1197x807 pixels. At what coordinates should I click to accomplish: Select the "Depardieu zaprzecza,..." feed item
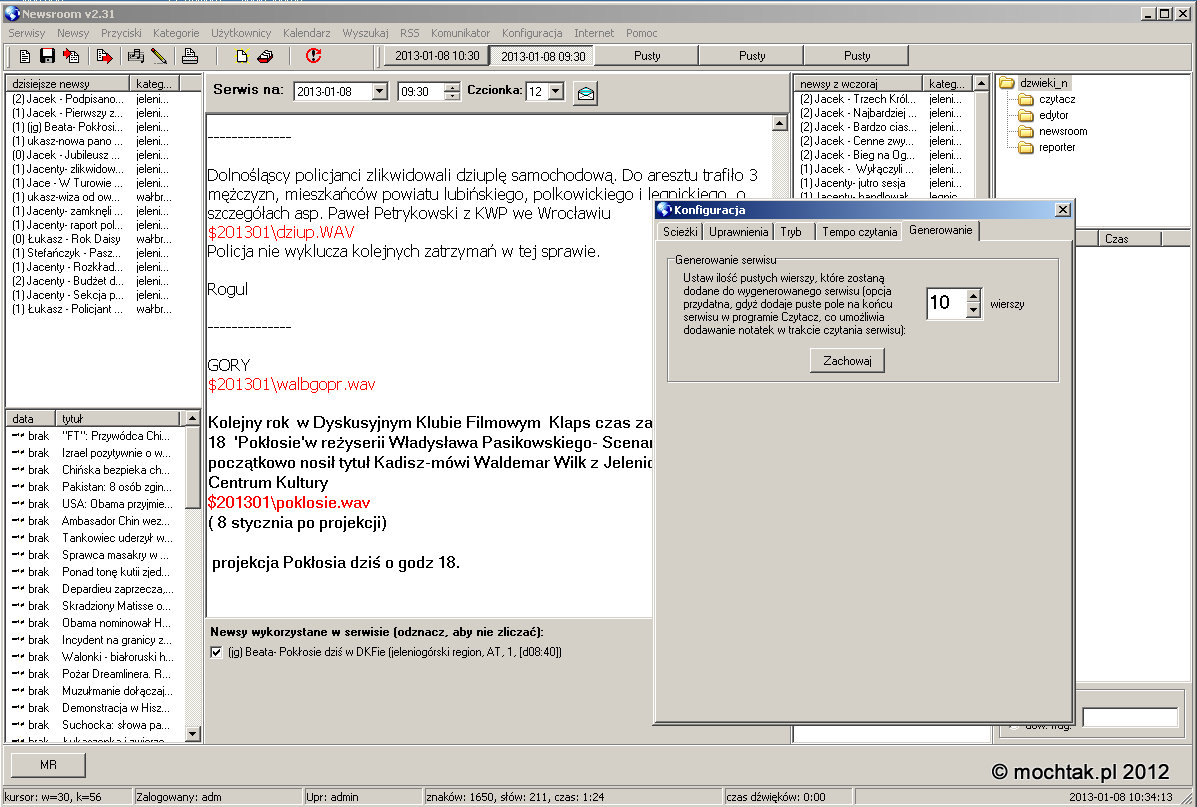point(118,589)
